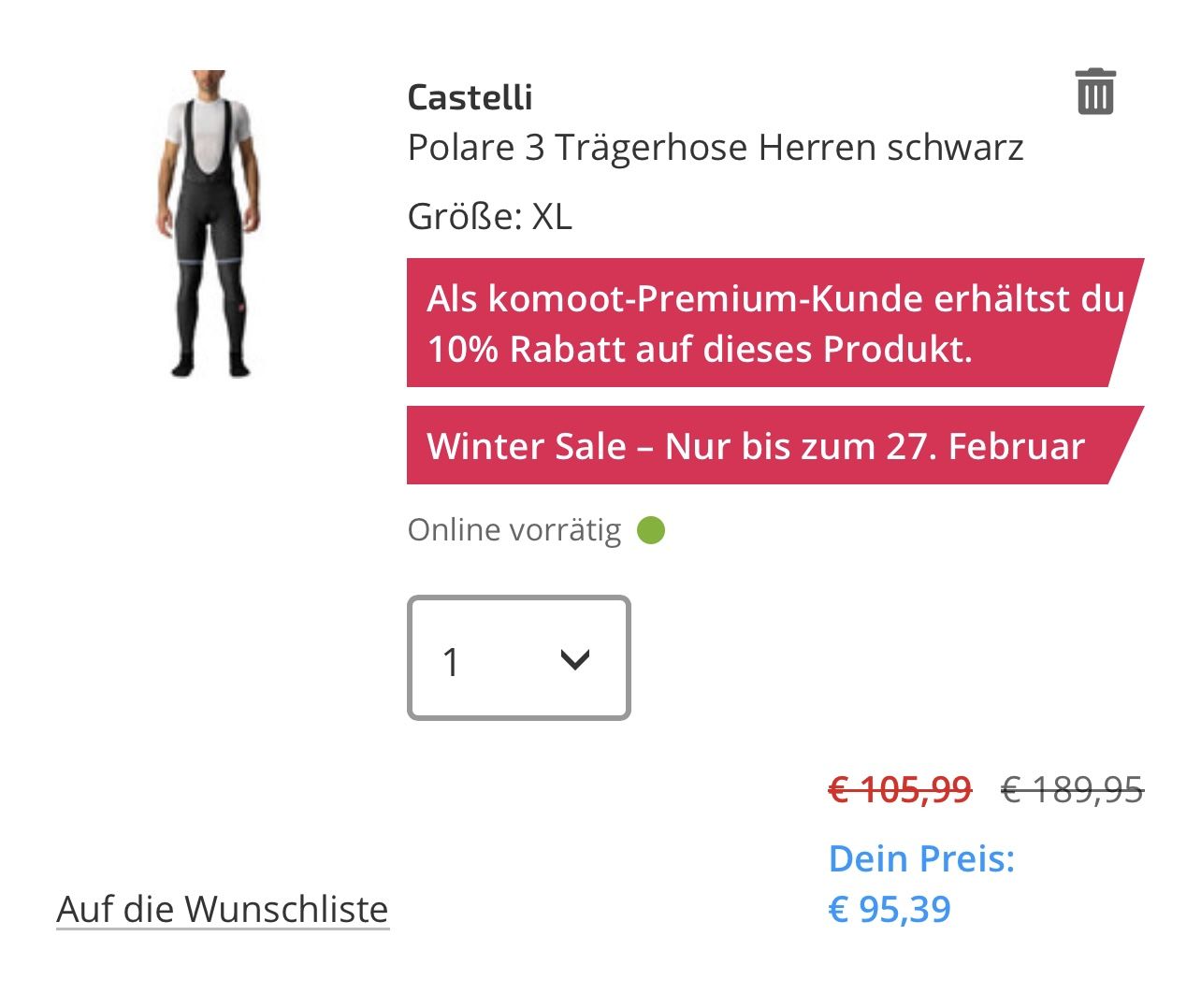The width and height of the screenshot is (1201, 1008).
Task: Click the "Castelli" brand name
Action: coord(470,97)
